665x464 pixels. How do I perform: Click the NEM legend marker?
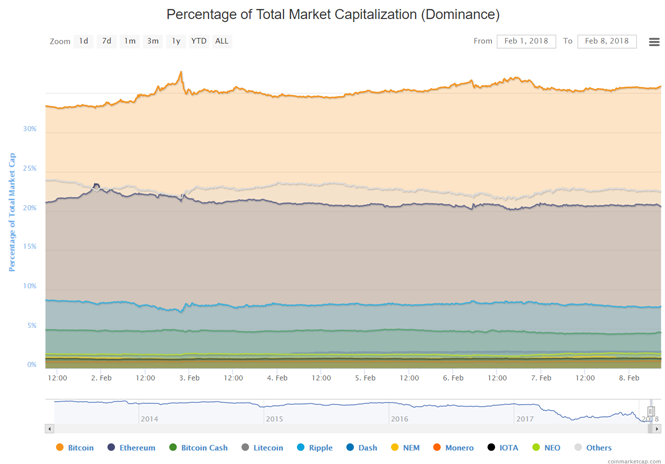tap(395, 448)
